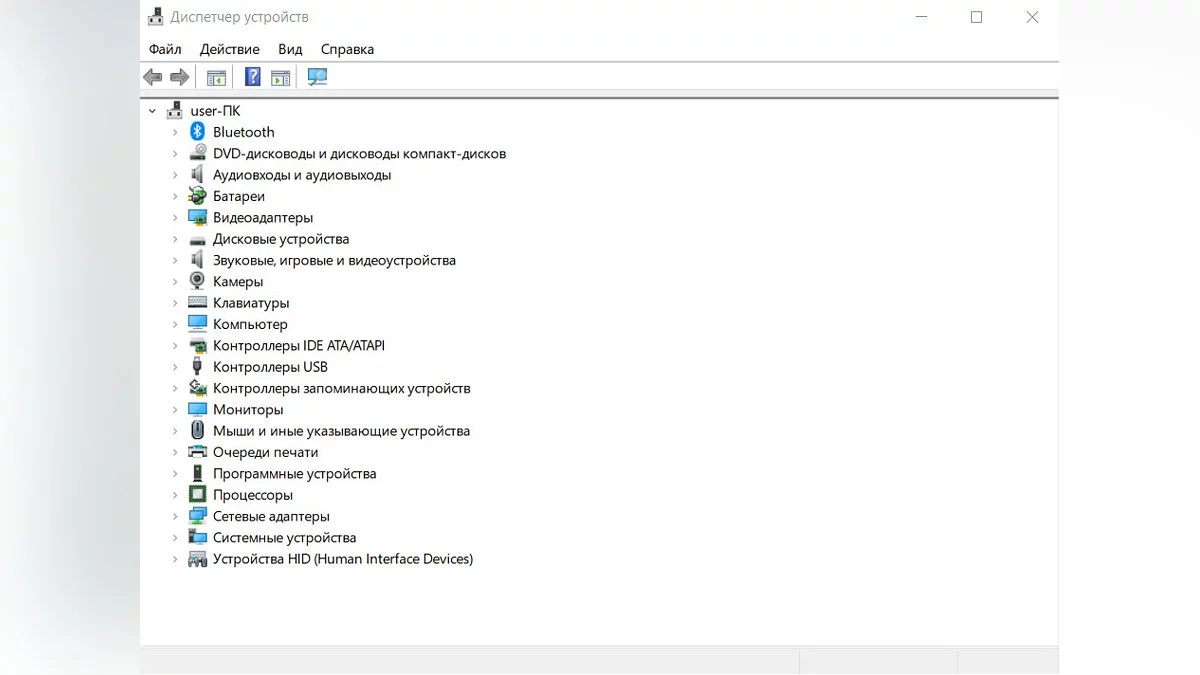
Task: Select Устройства HID (Human Interface Devices)
Action: (x=343, y=559)
